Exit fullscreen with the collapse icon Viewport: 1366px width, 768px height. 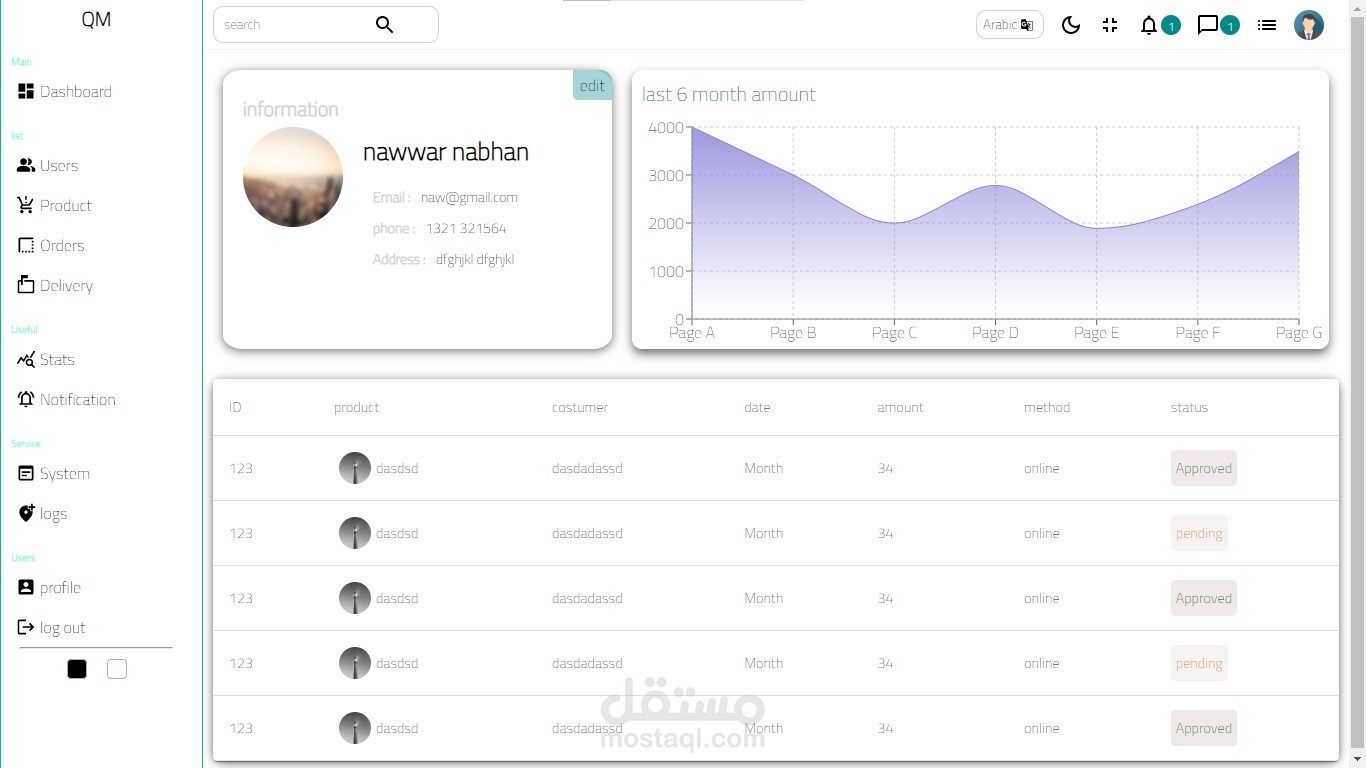(1110, 25)
